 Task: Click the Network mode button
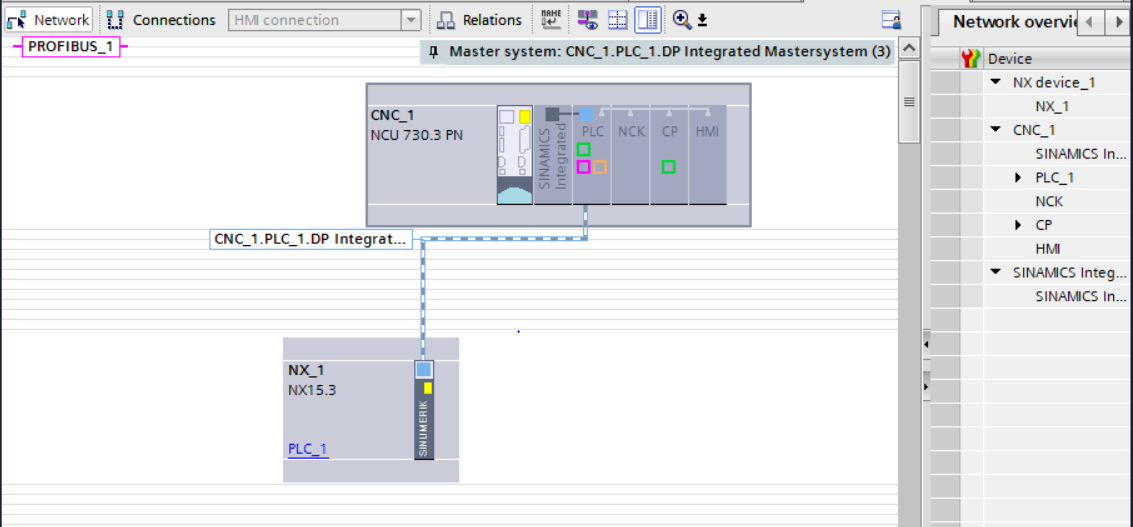coord(49,20)
